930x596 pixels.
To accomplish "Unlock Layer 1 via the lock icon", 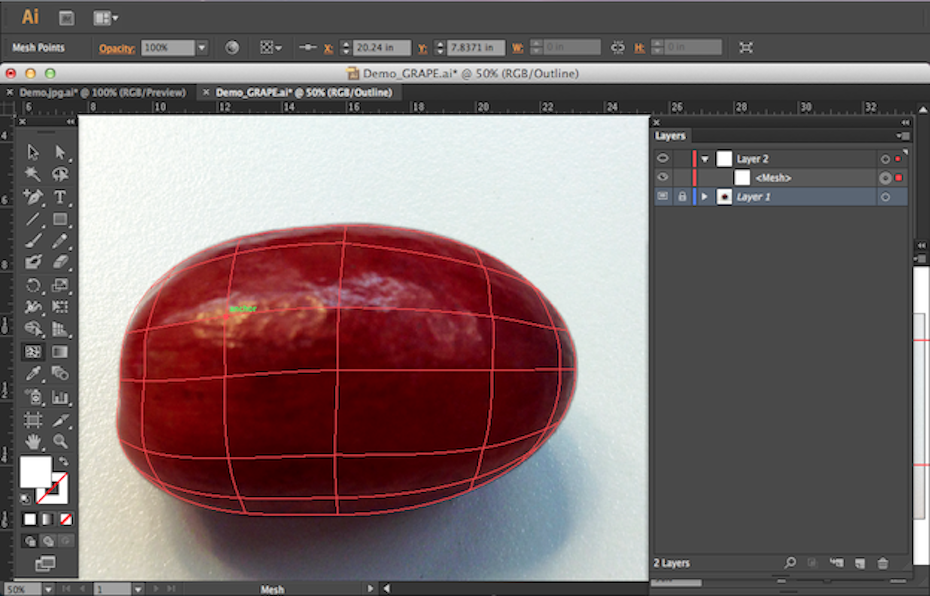I will click(682, 197).
